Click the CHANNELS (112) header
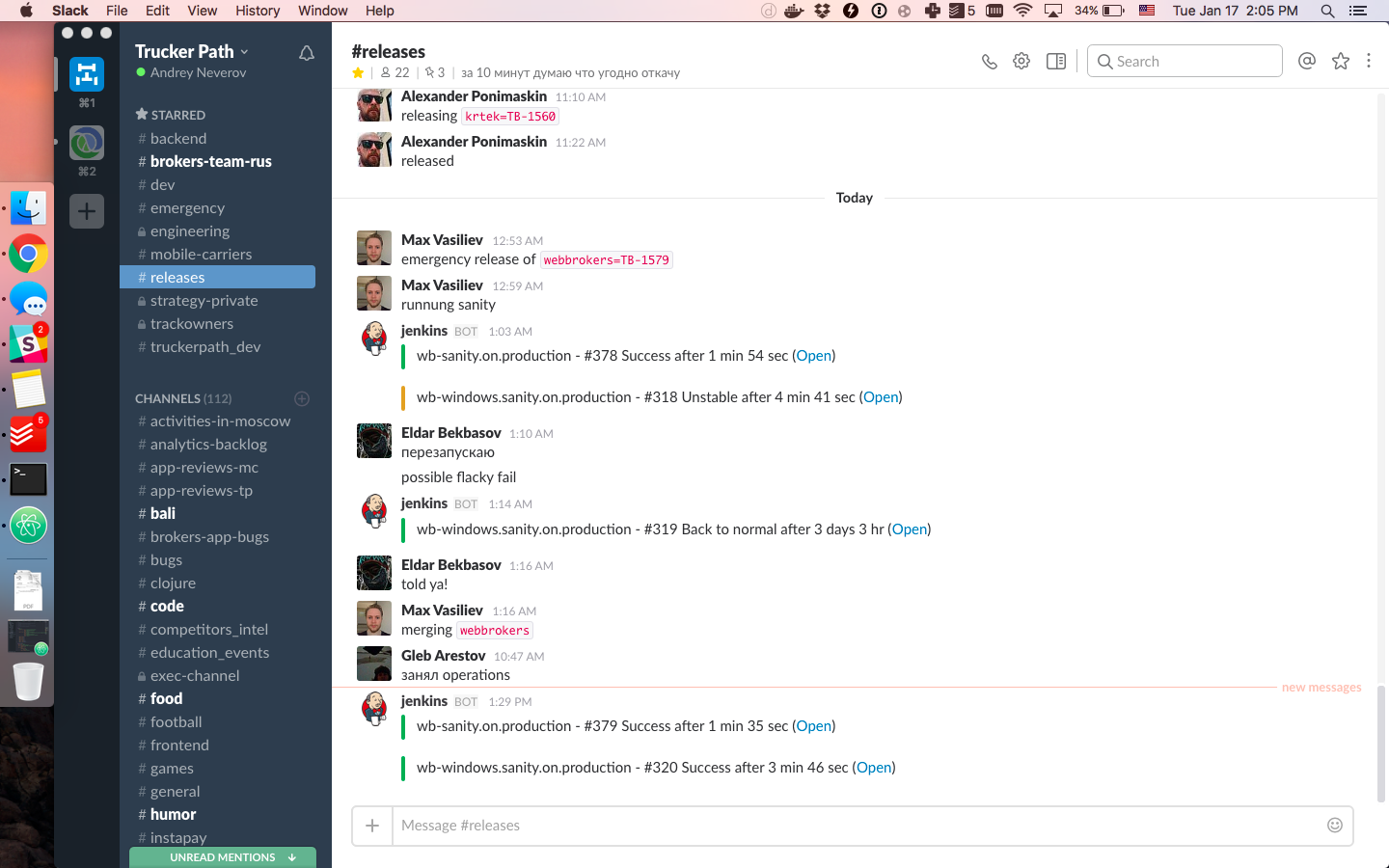 pyautogui.click(x=183, y=398)
